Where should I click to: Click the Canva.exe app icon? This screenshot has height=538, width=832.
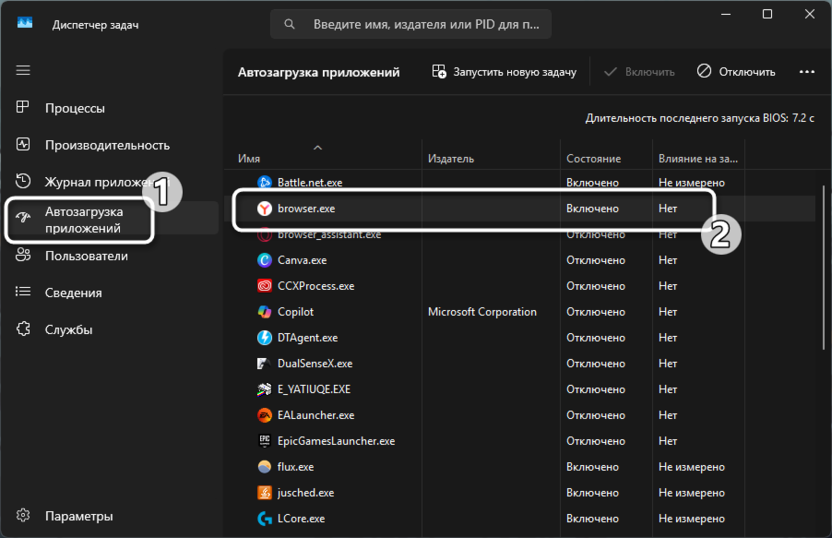[x=264, y=260]
